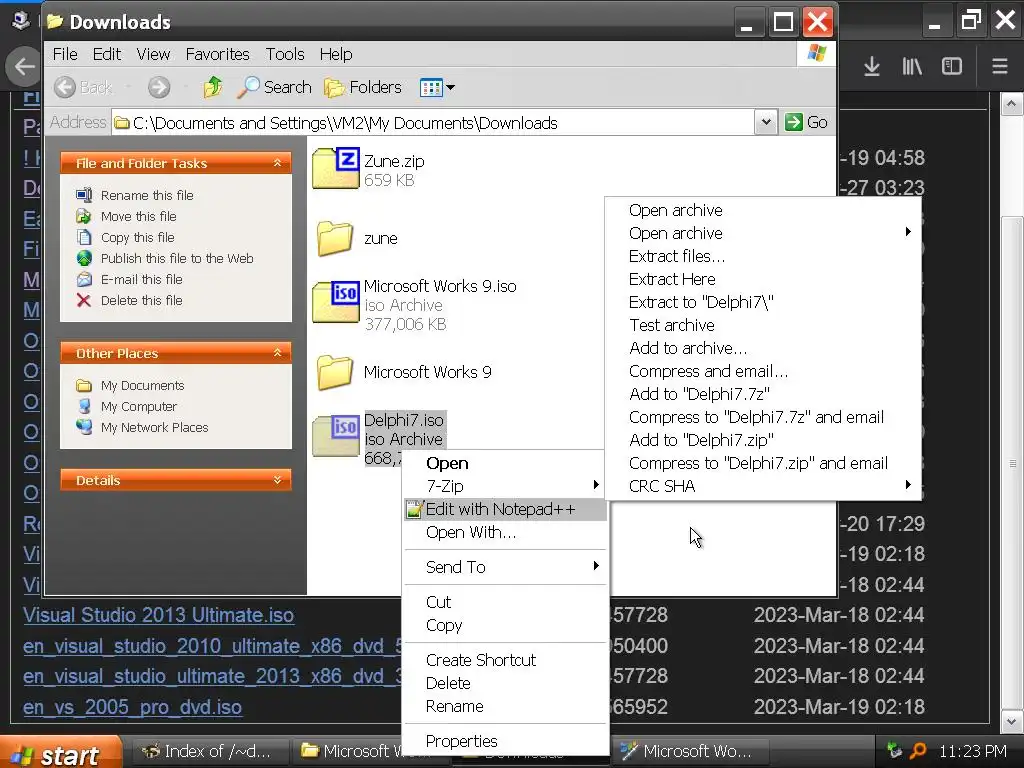Select the Zune.zip file icon
This screenshot has height=768, width=1024.
coord(336,168)
